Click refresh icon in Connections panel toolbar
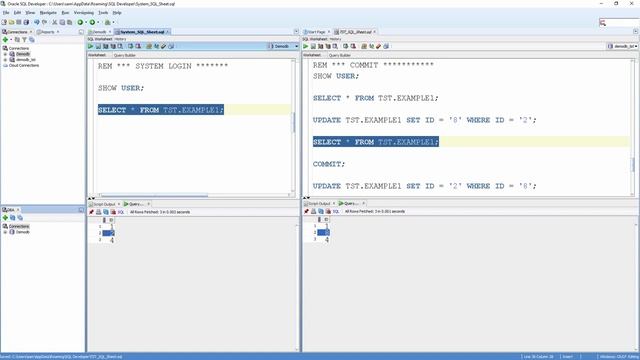 (17, 40)
